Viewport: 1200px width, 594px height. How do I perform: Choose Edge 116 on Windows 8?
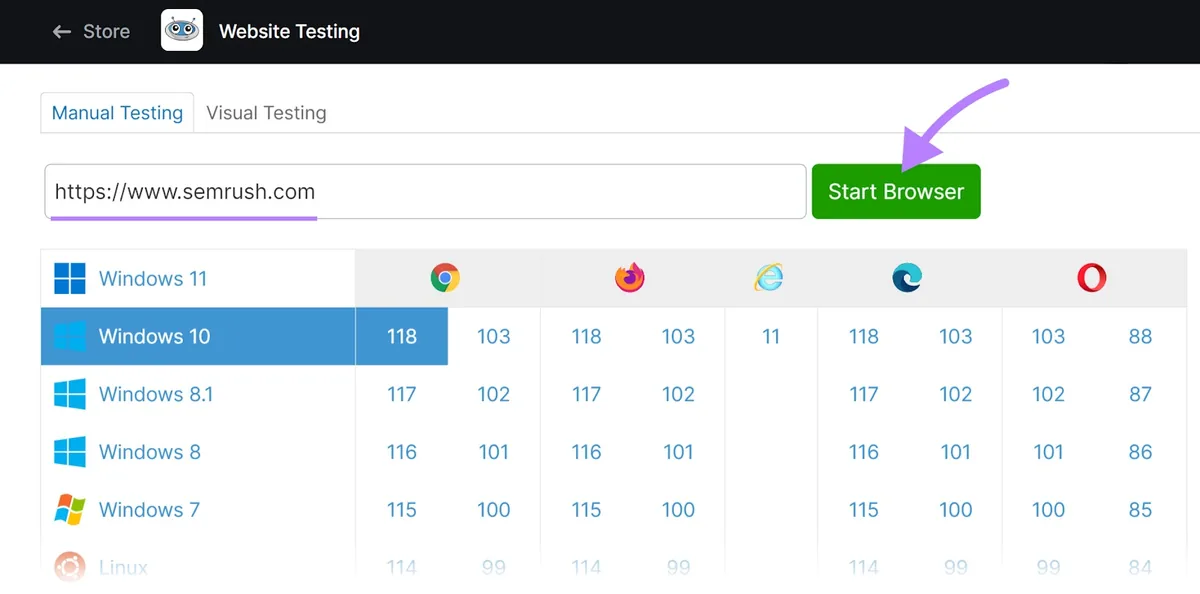click(x=864, y=452)
